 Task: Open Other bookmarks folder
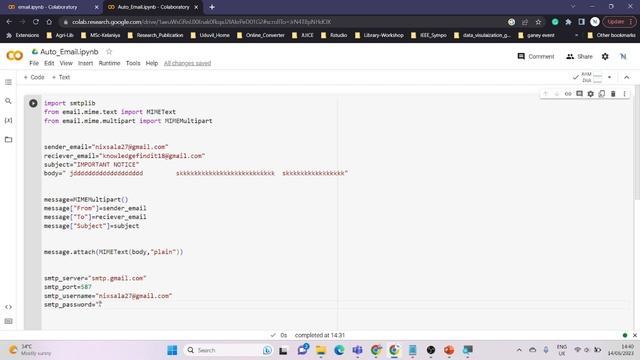coord(611,35)
